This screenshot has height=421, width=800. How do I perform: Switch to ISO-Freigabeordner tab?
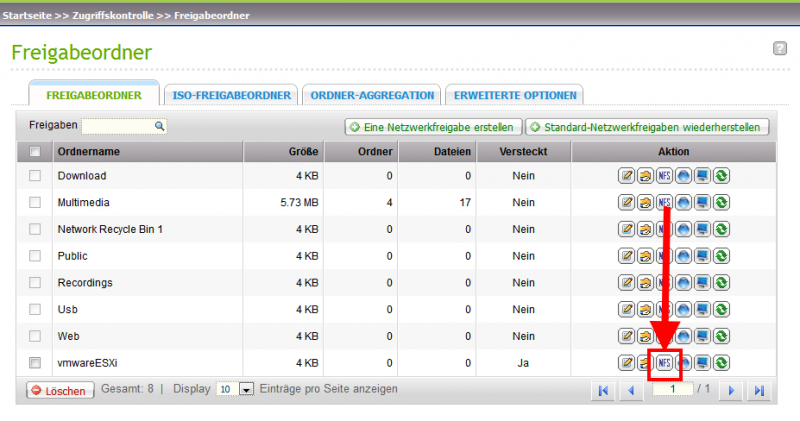[x=231, y=95]
